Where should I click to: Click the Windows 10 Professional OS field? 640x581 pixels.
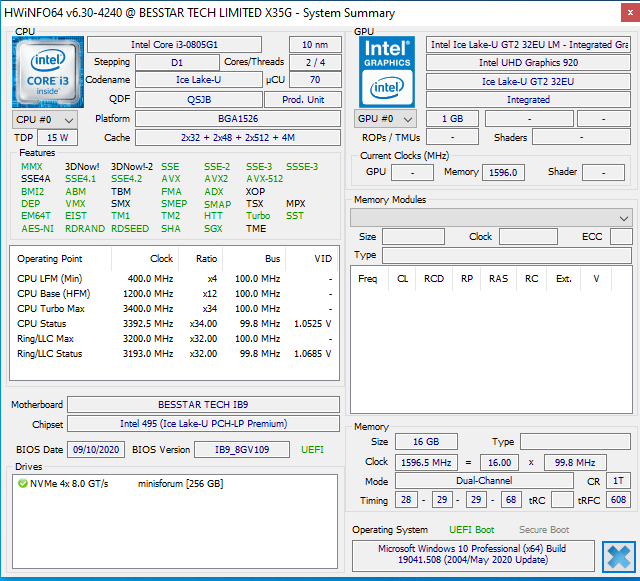tap(473, 554)
